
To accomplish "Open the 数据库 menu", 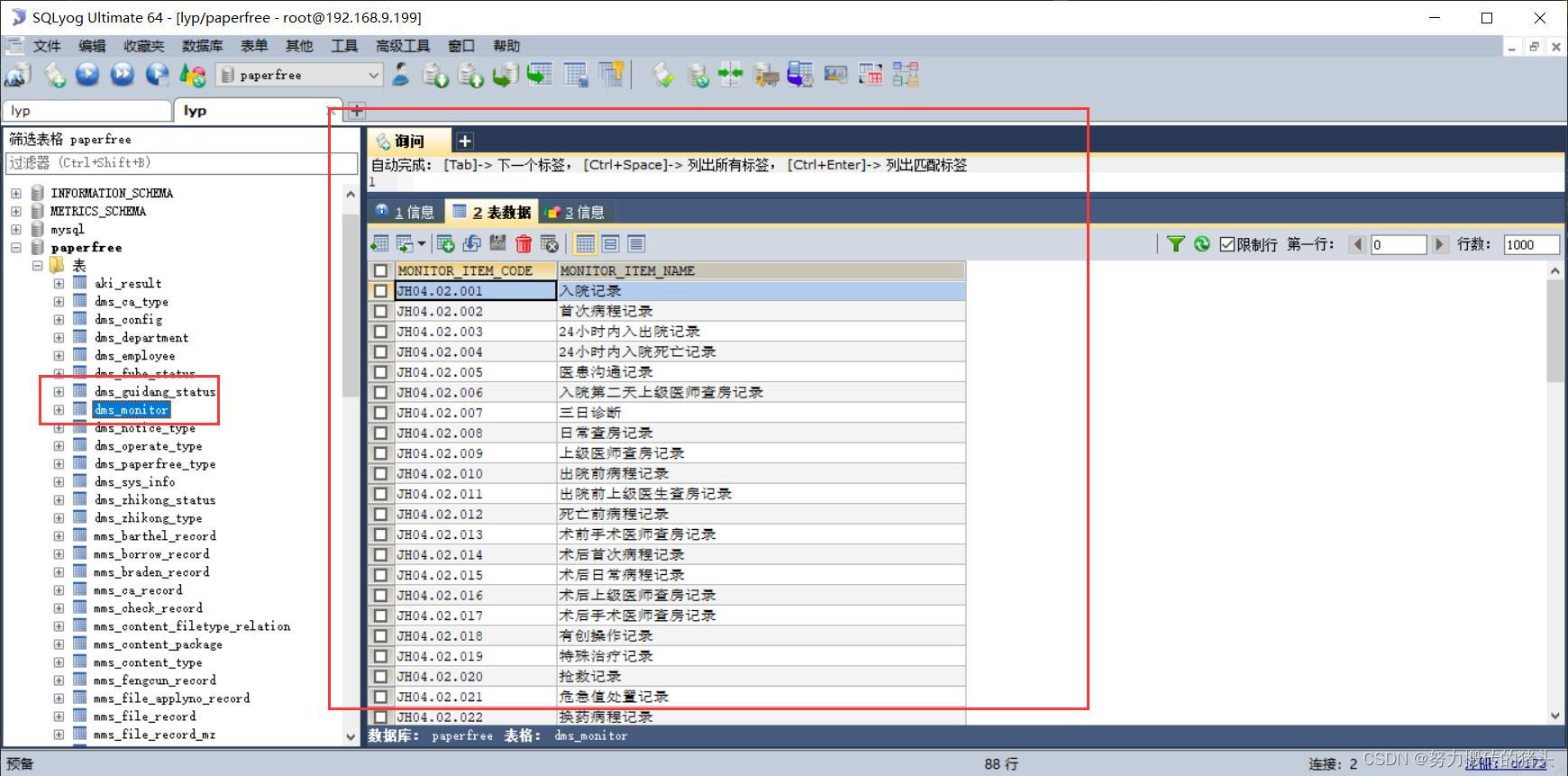I will click(202, 46).
